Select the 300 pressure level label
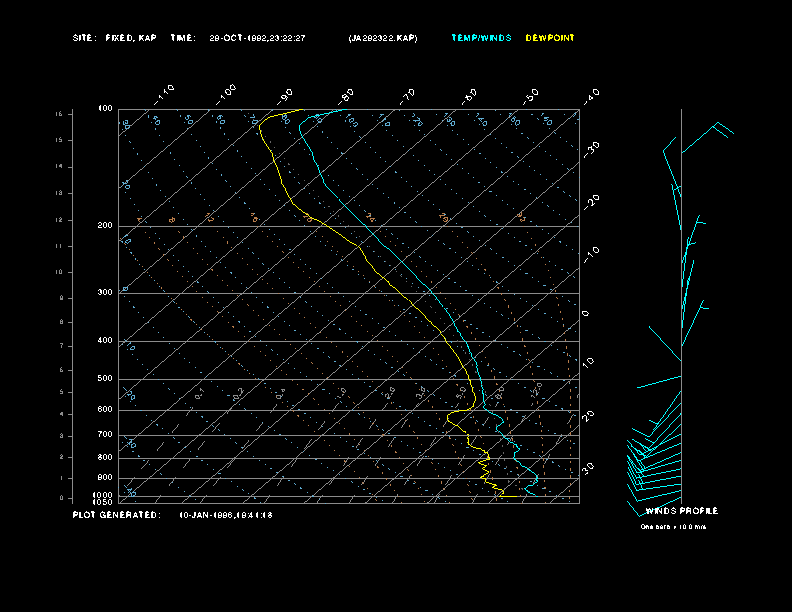Image resolution: width=792 pixels, height=612 pixels. click(105, 293)
